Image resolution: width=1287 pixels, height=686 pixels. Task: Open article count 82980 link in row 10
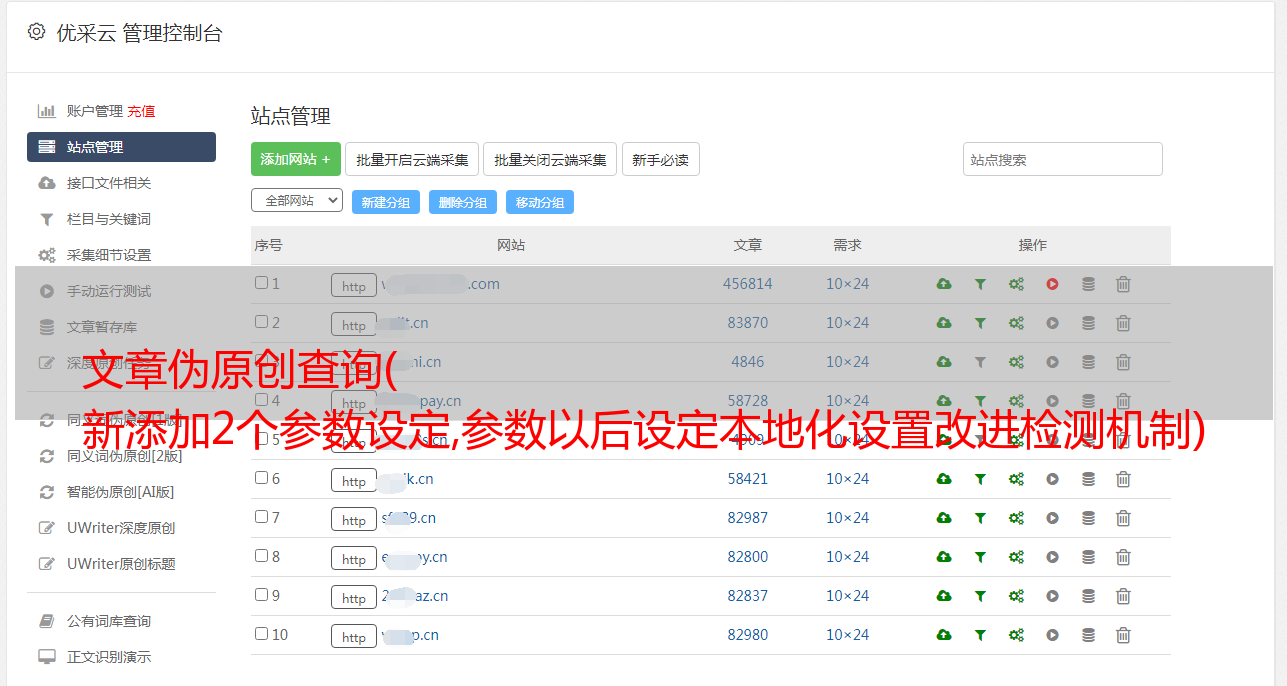[x=747, y=635]
